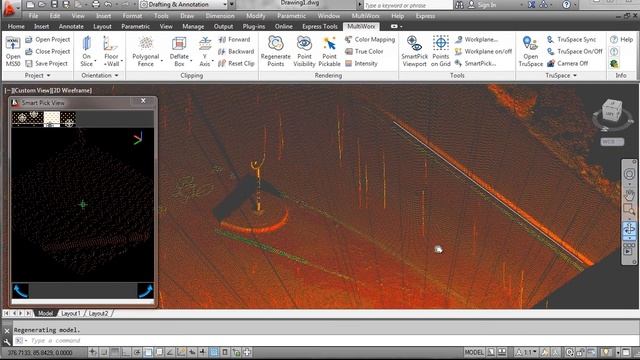Click the Points on Grid tool
This screenshot has height=360, width=640.
[x=441, y=51]
